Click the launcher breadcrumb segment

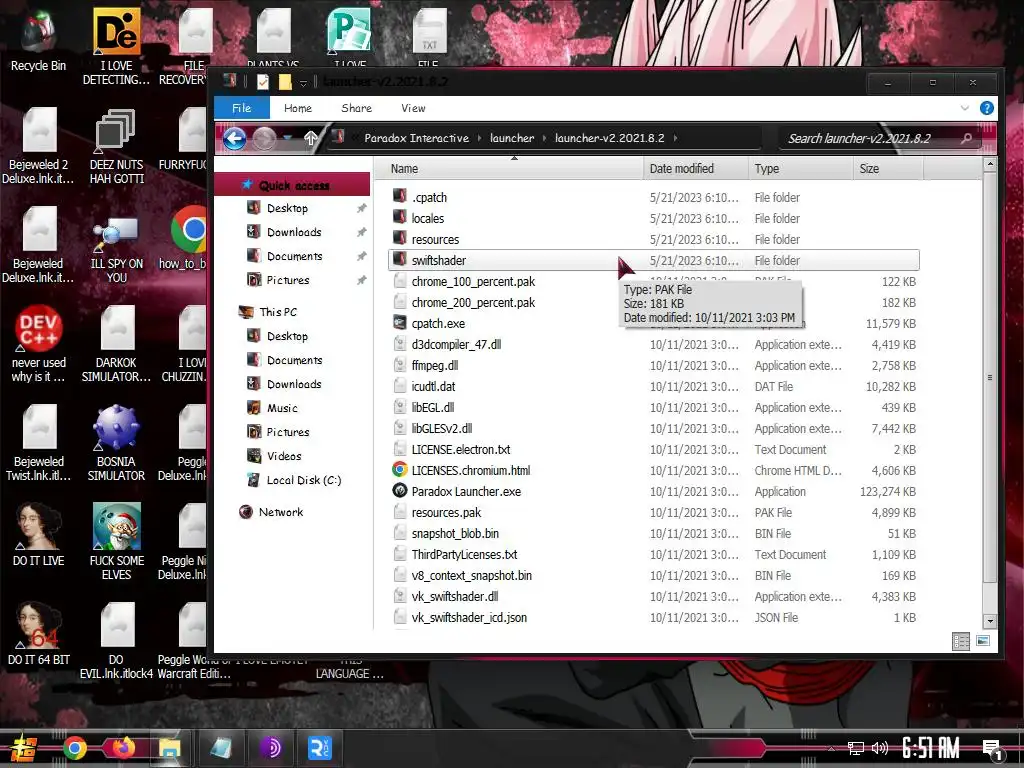(x=511, y=138)
